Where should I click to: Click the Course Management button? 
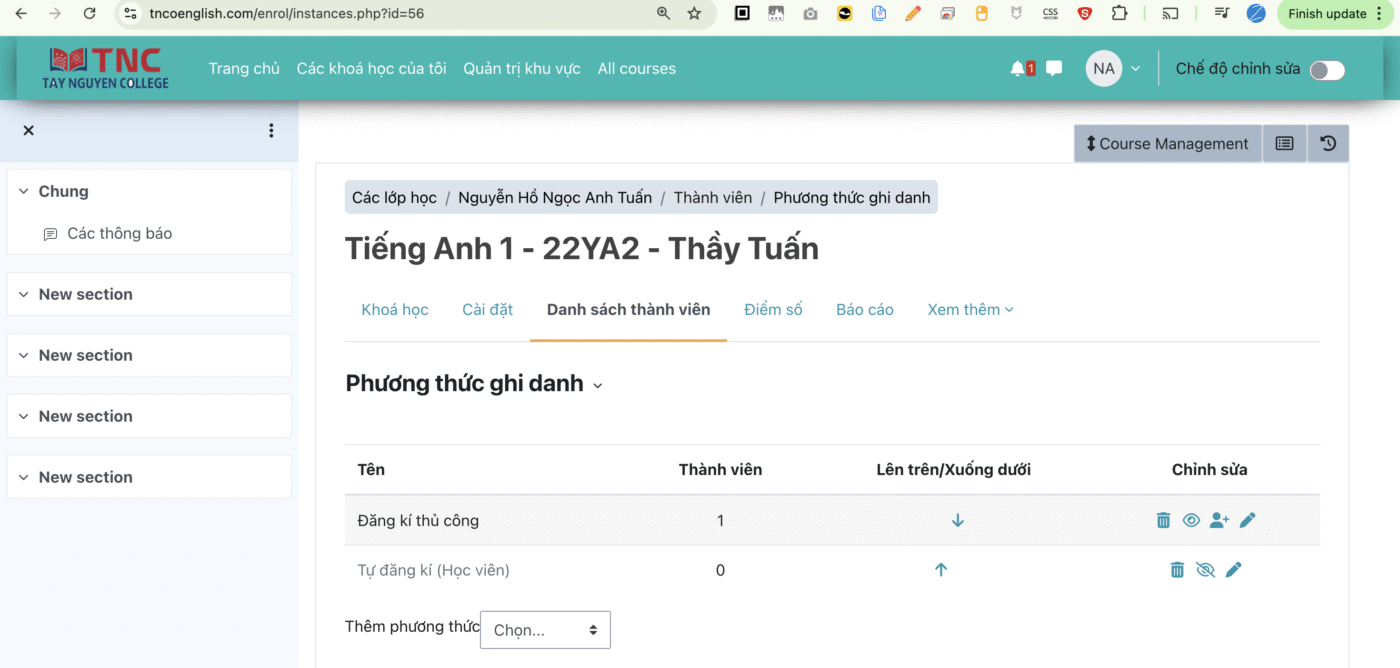pos(1167,144)
